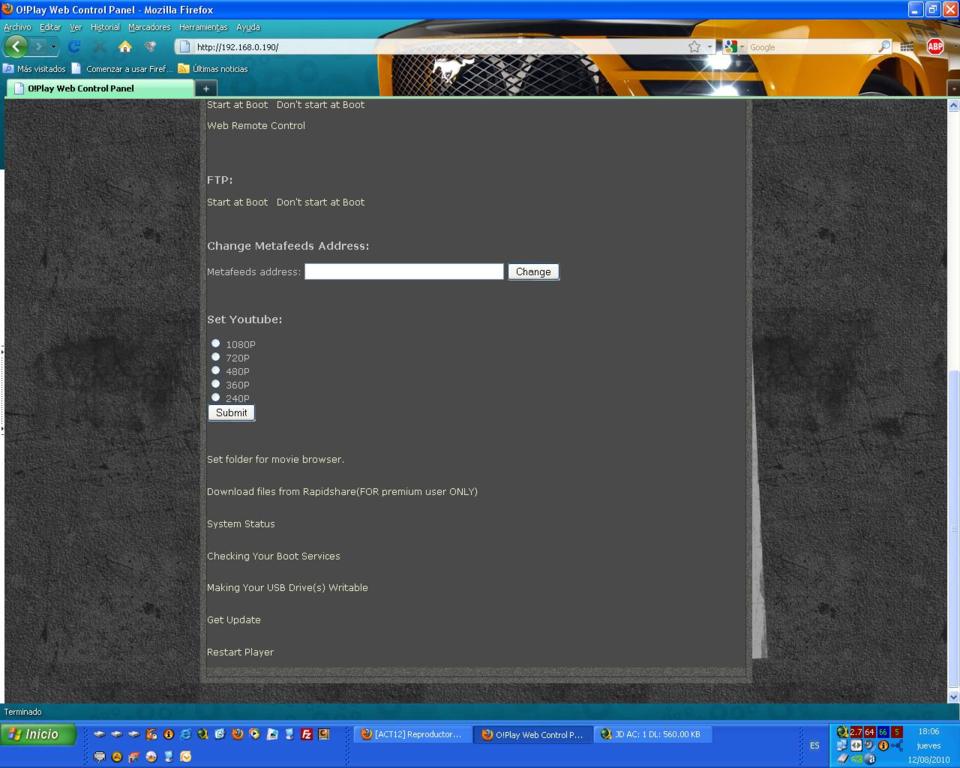Open the Historial menu
This screenshot has width=960, height=768.
(105, 27)
